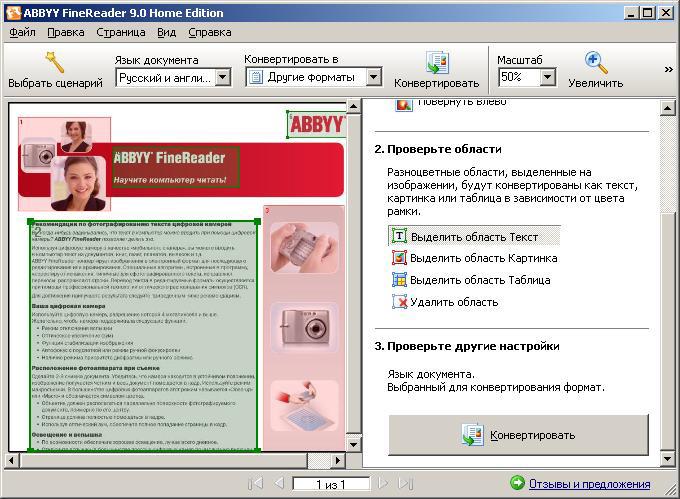
Task: Click the heading 2. Проверьте области
Action: (438, 149)
